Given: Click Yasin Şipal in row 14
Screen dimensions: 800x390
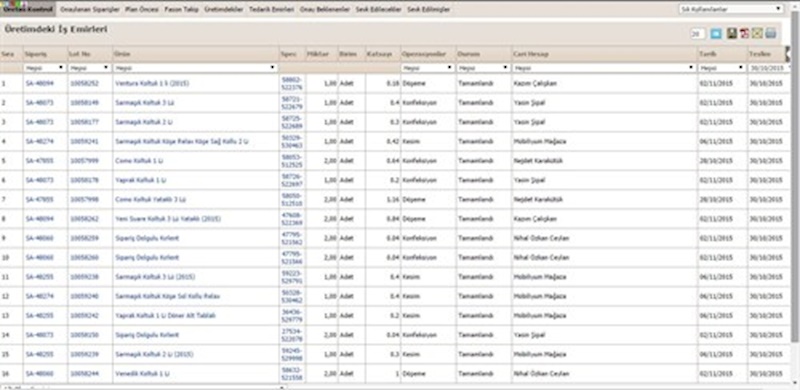Looking at the screenshot, I should 529,335.
